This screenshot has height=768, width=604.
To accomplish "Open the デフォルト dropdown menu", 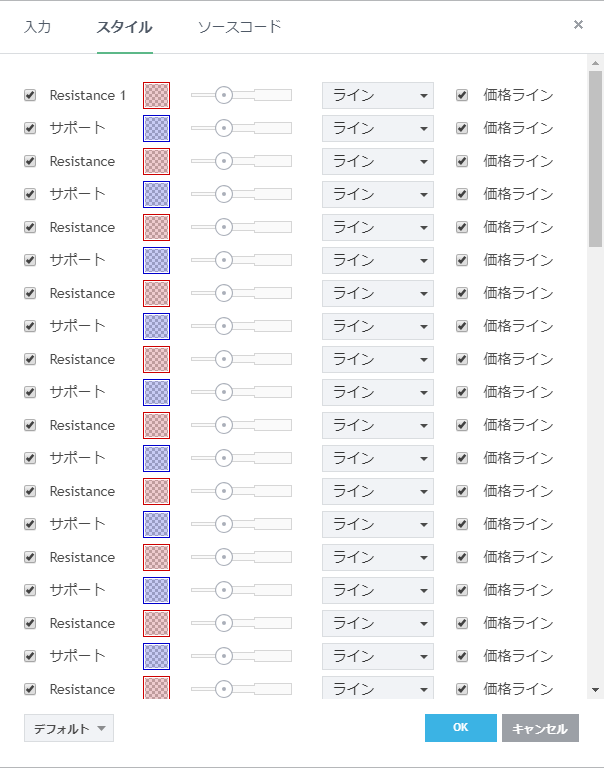I will coord(69,728).
